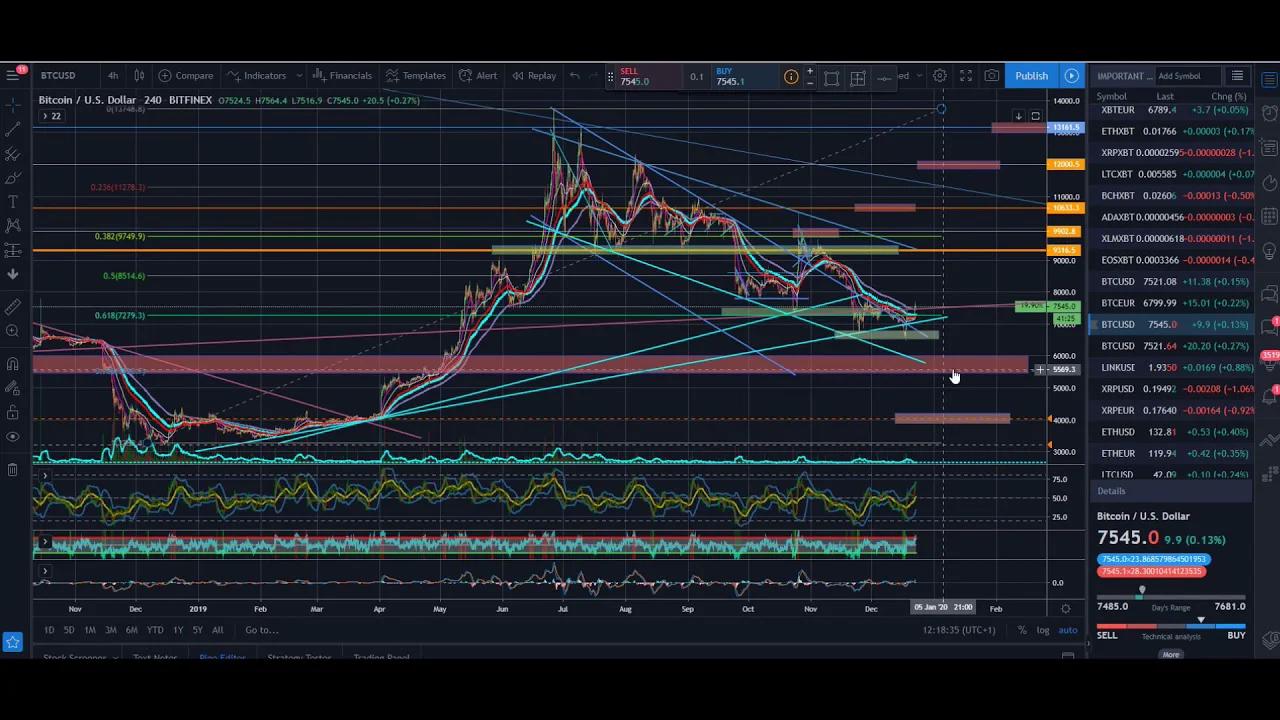This screenshot has height=720, width=1280.
Task: Select LINKUSE watchlist row
Action: point(1171,367)
